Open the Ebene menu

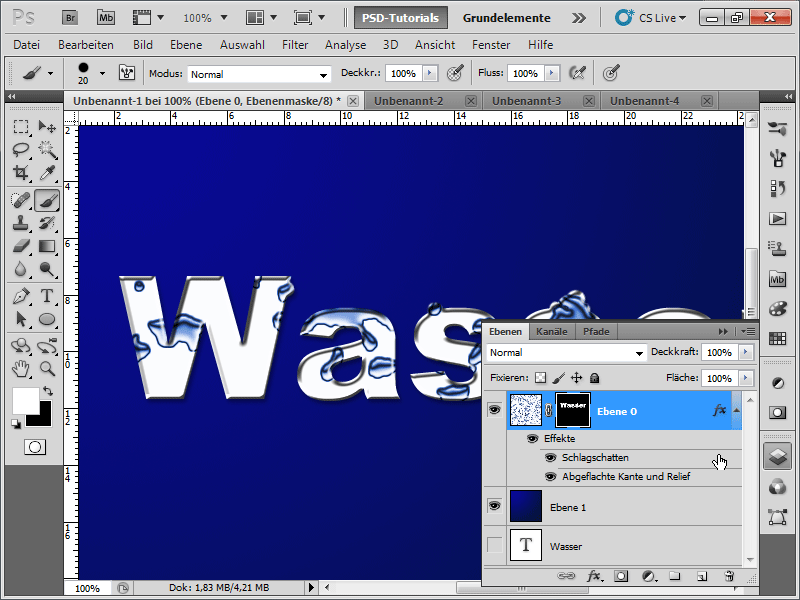tap(186, 45)
